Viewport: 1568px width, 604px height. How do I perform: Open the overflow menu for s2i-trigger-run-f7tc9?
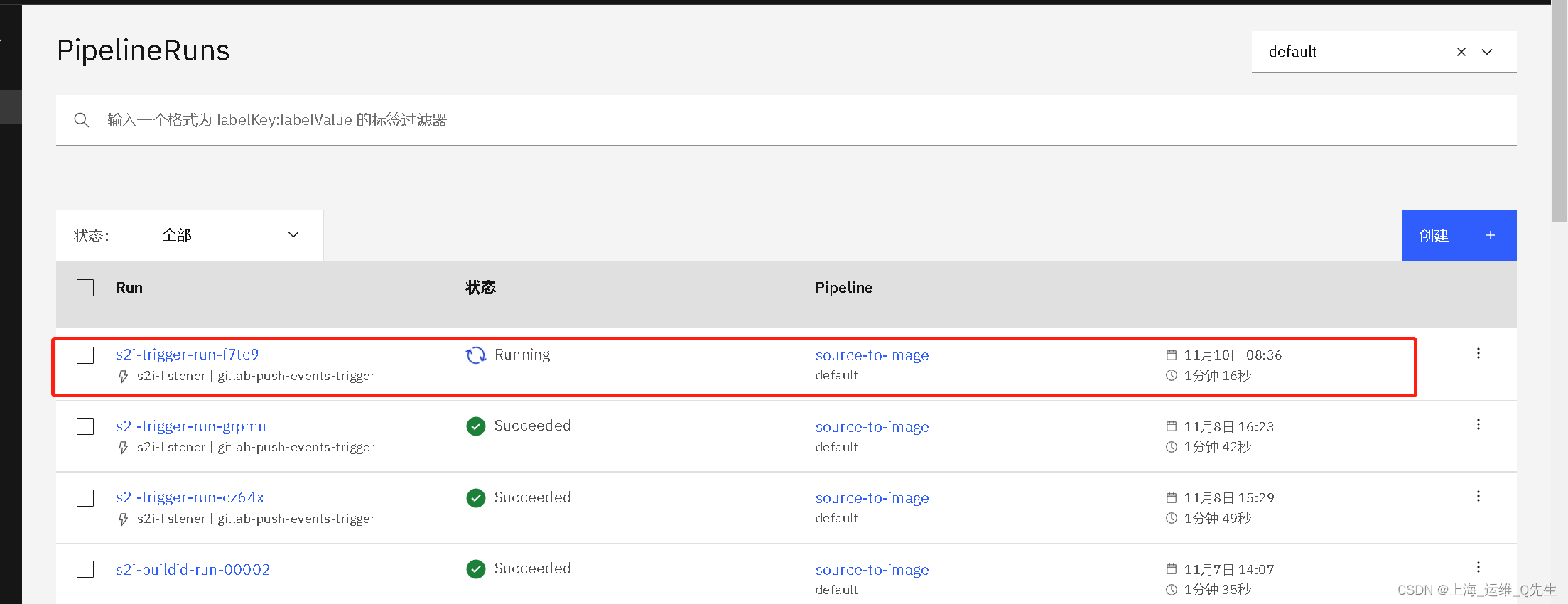tap(1478, 353)
